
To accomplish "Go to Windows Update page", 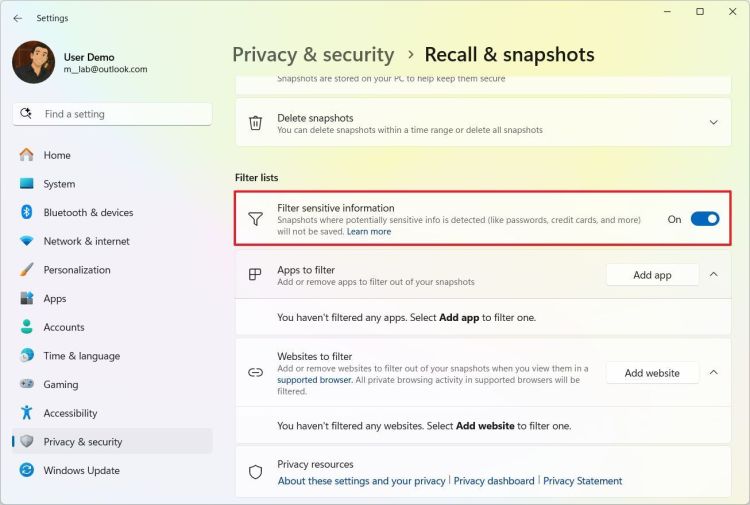I will (x=81, y=470).
